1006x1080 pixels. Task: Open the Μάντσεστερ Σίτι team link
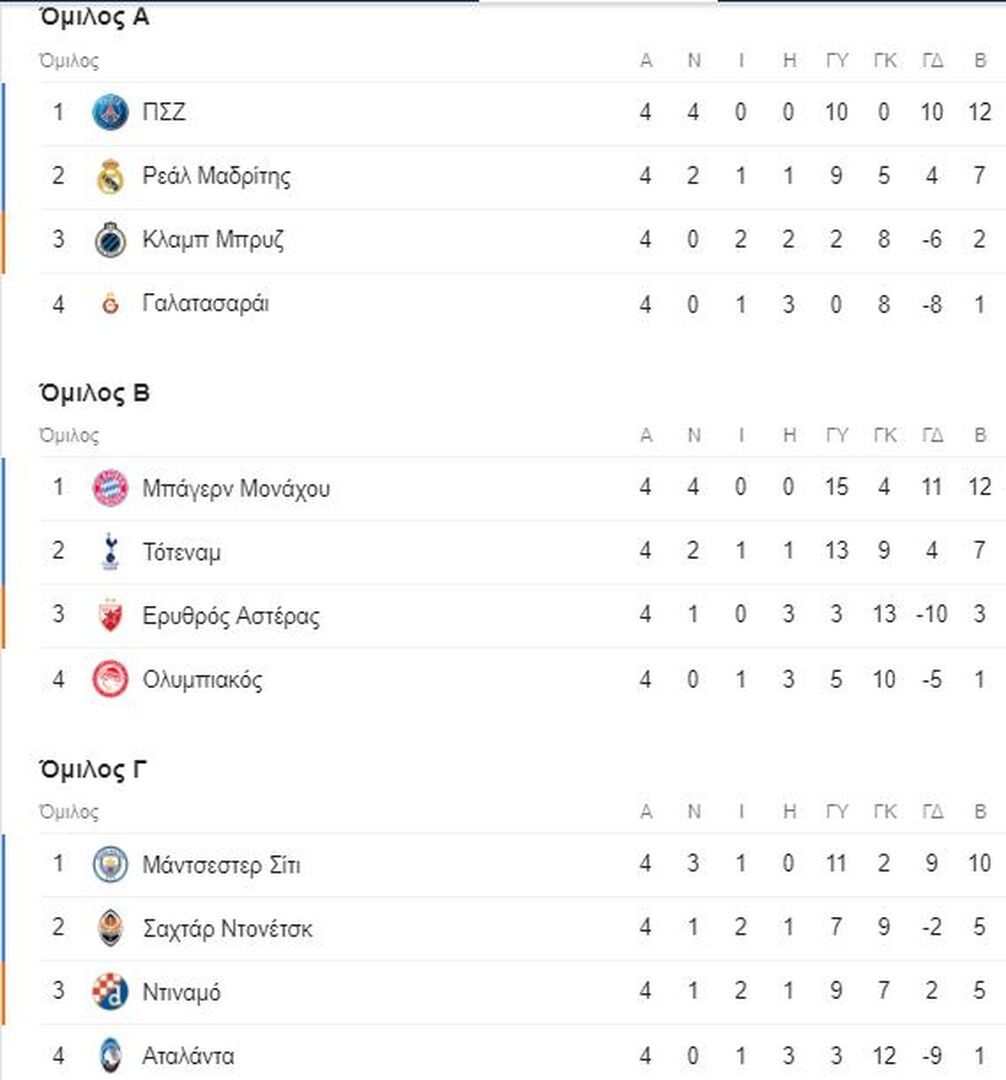click(x=222, y=864)
